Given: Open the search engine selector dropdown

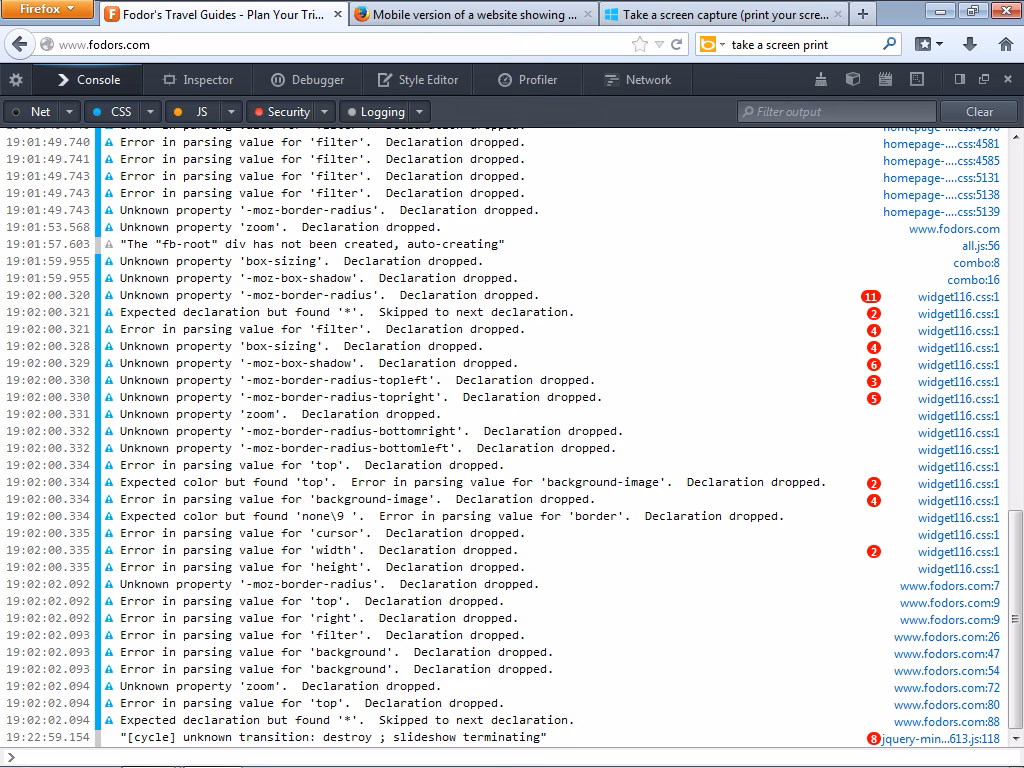Looking at the screenshot, I should pyautogui.click(x=722, y=44).
